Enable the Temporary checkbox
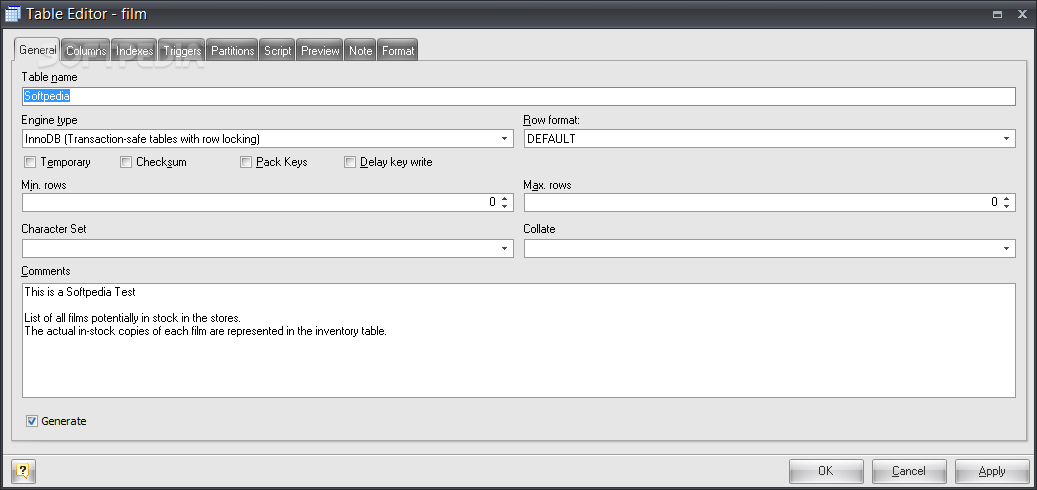 (x=30, y=162)
